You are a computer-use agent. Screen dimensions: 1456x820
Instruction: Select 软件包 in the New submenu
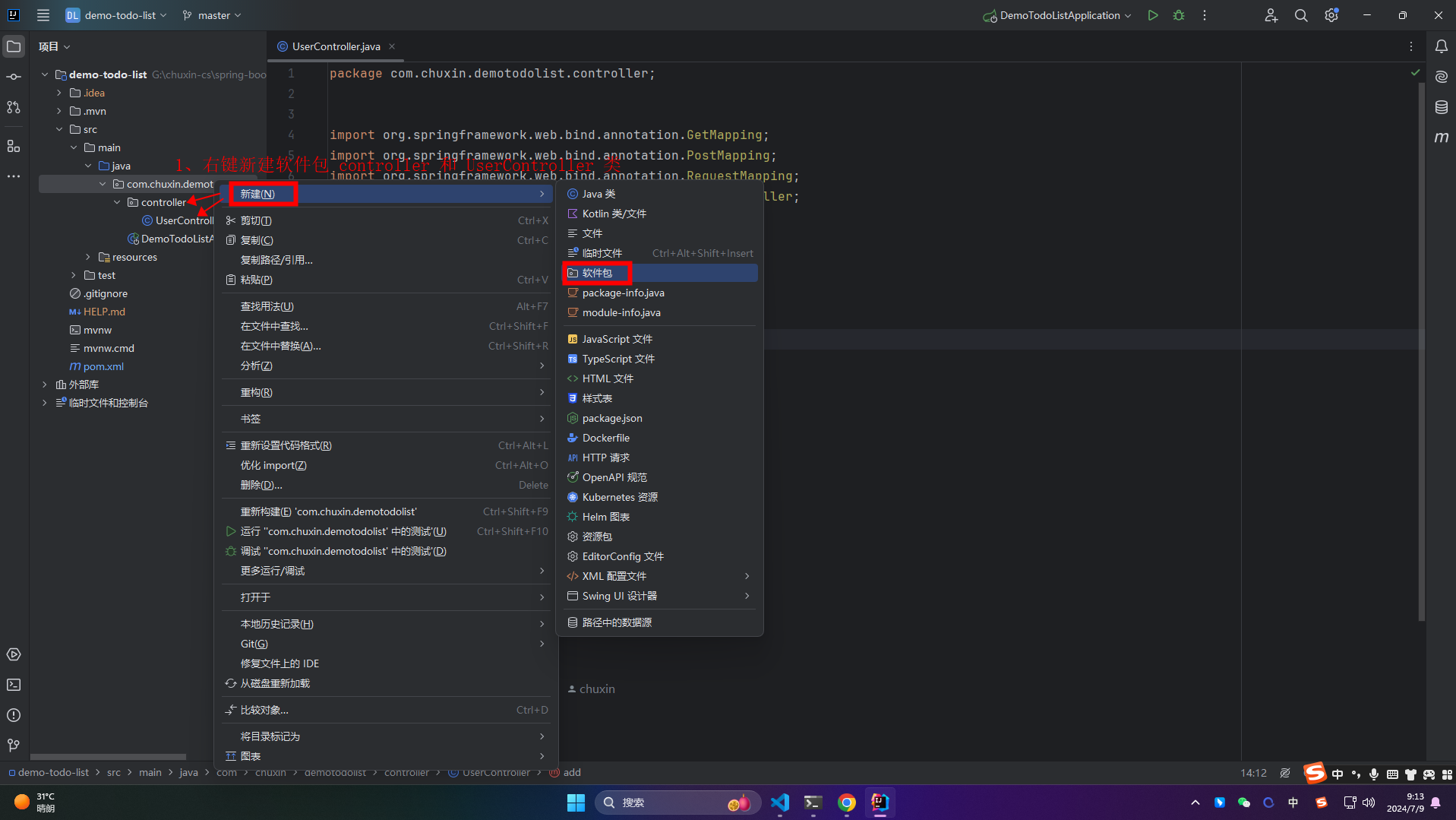coord(660,273)
